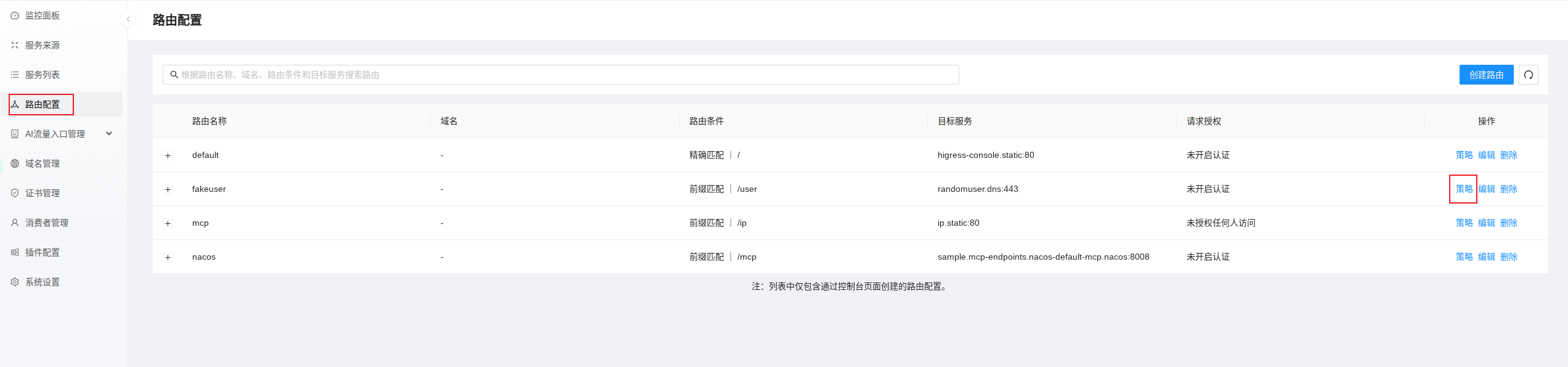The image size is (1568, 367).
Task: Click the 创建路由 button
Action: pos(1485,75)
